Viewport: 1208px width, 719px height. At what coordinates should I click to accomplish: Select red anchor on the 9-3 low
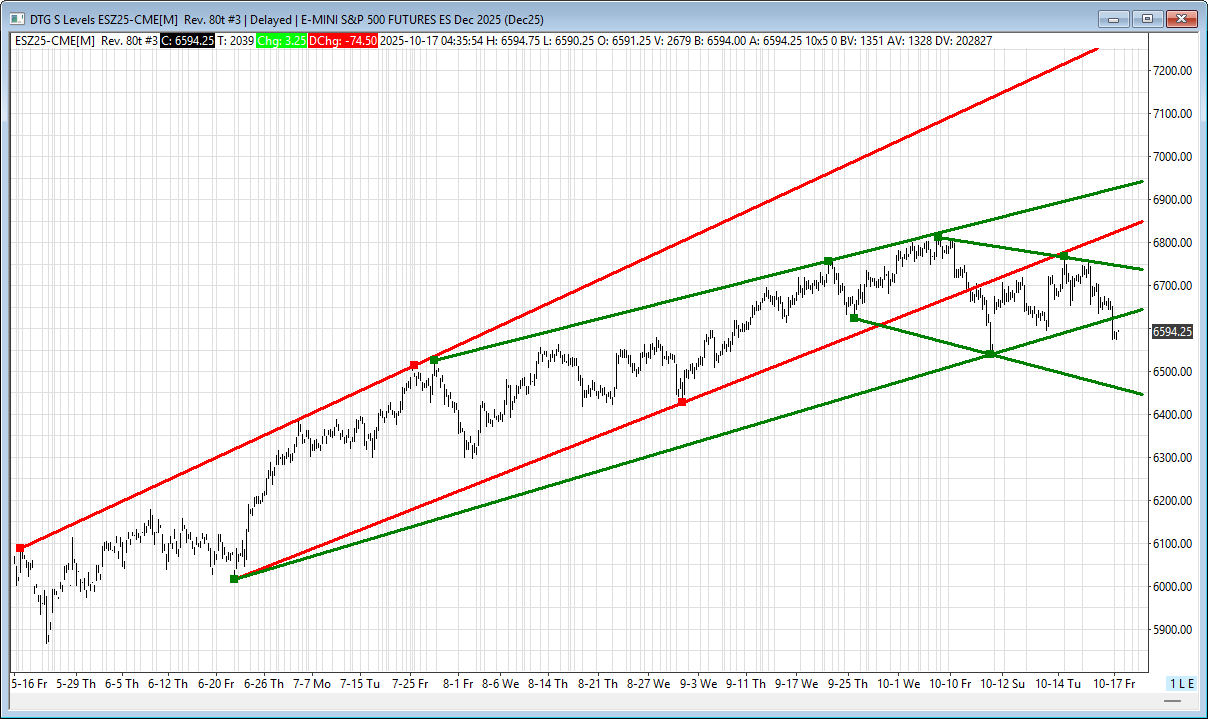click(x=682, y=402)
